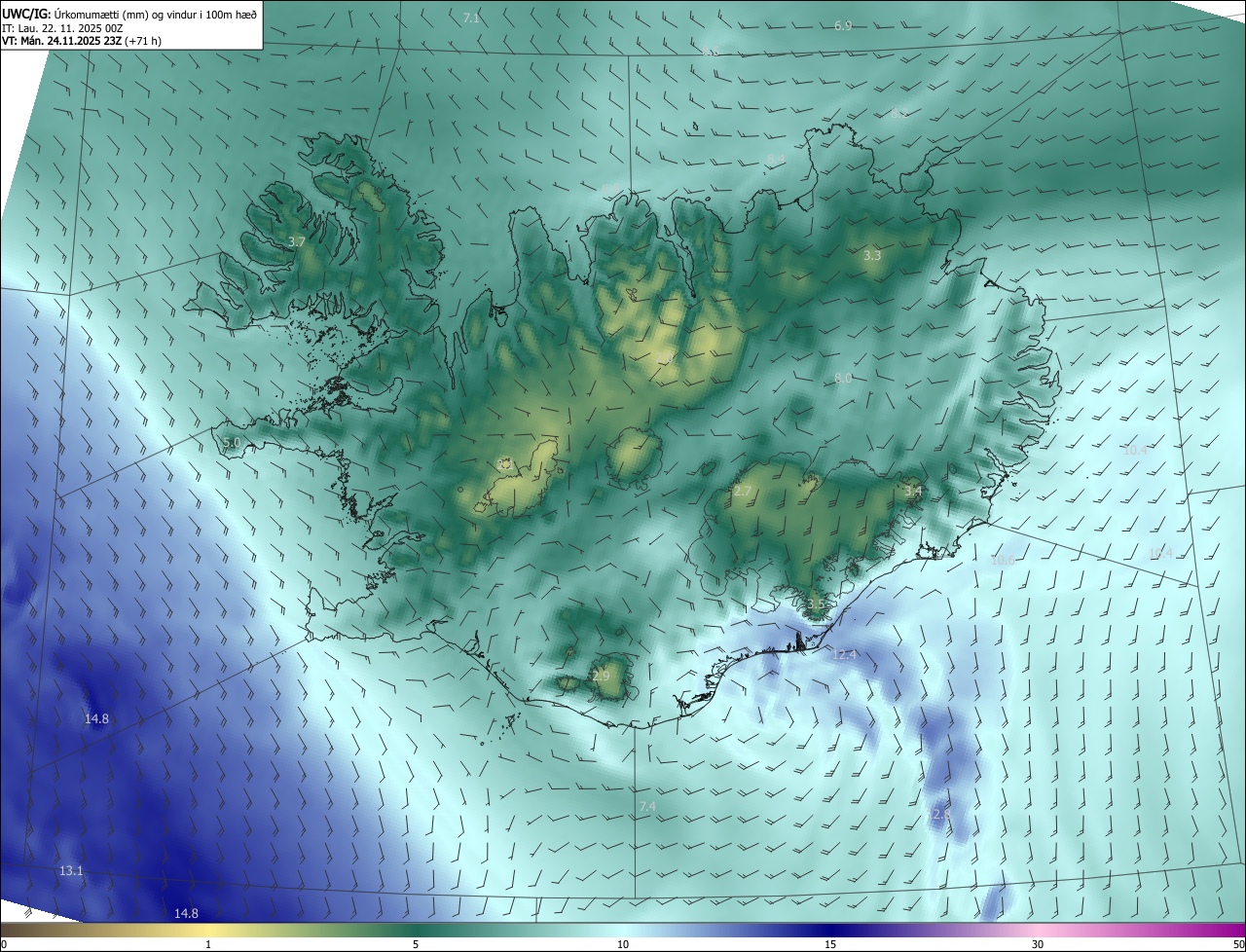
Task: Click the 13.1 value label on the map
Action: (71, 870)
